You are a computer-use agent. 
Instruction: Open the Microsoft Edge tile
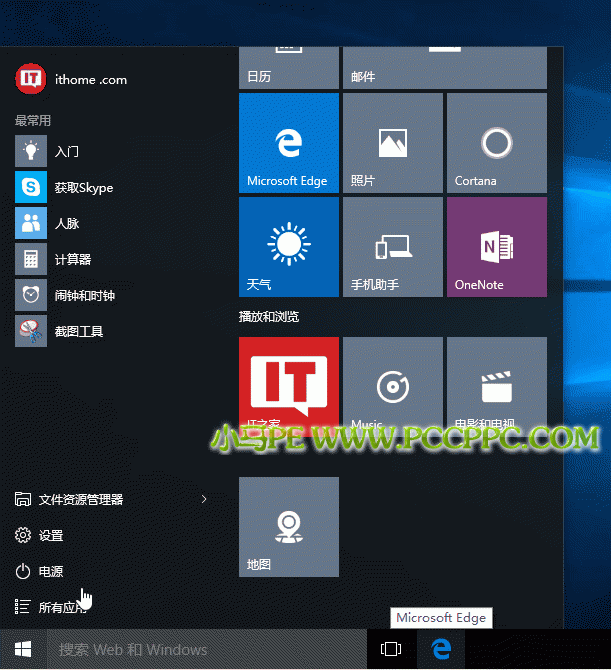tap(289, 143)
